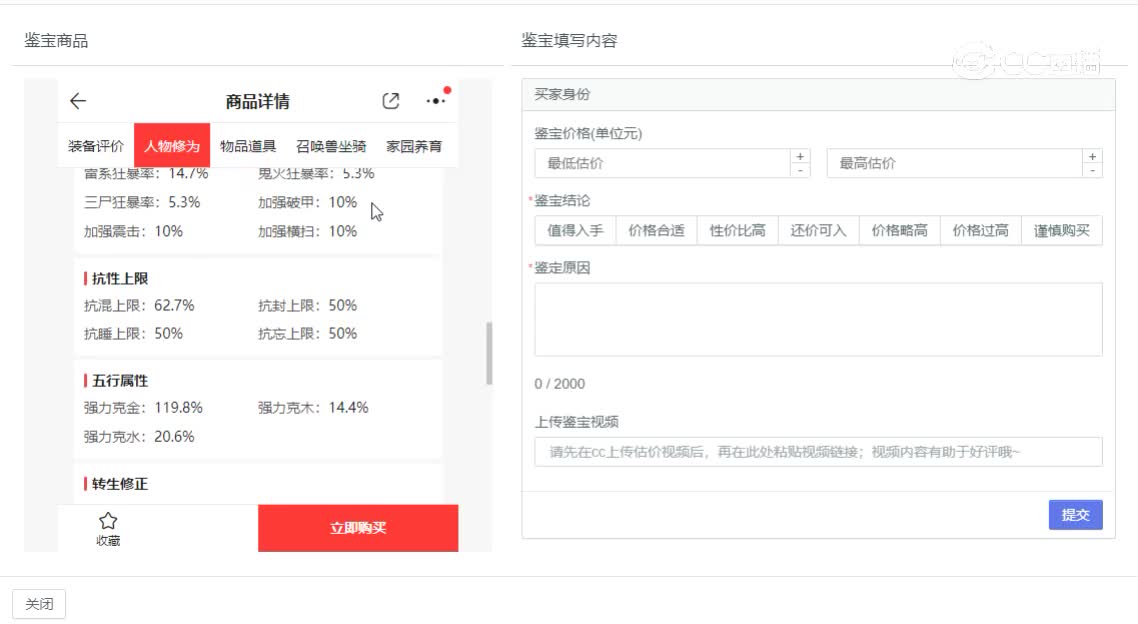Choose the 还价可入 conclusion

818,230
